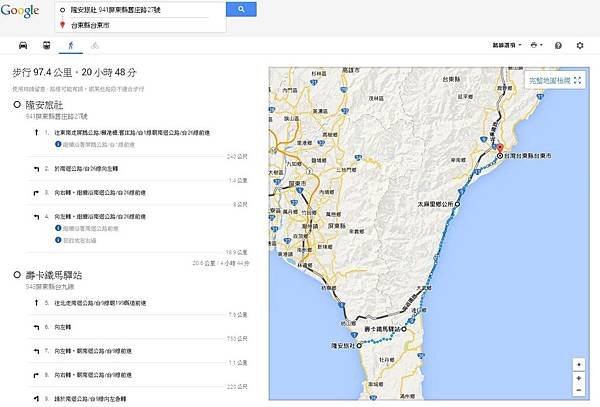Select the walking directions tab

(71, 46)
